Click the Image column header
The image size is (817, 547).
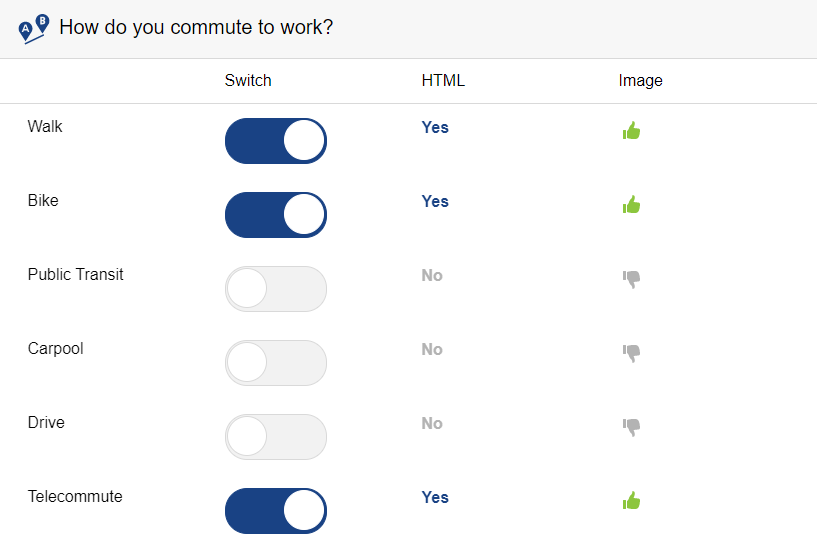[640, 81]
